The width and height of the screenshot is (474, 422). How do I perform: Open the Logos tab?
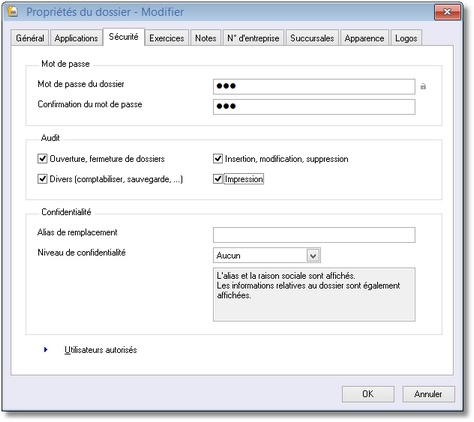click(406, 38)
